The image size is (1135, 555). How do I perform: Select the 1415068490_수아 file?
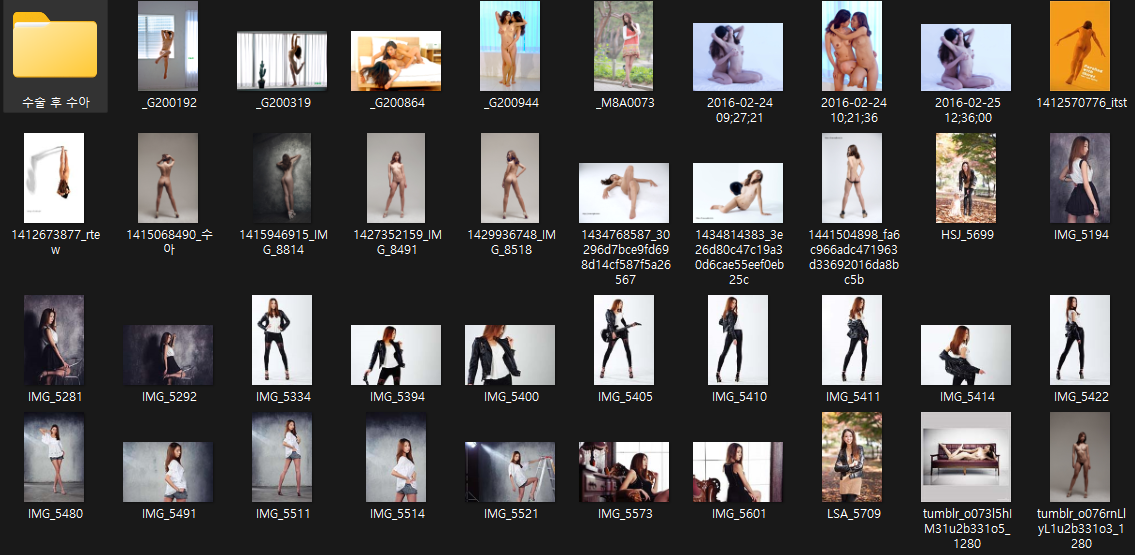click(168, 178)
